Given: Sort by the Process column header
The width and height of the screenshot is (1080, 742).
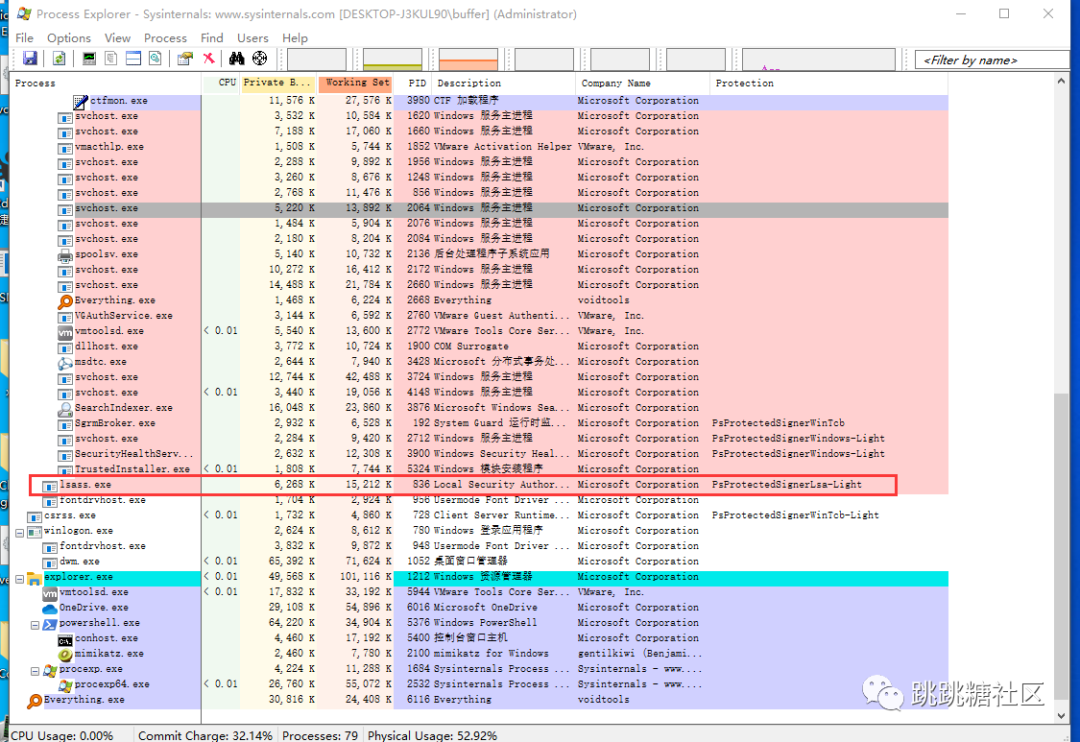Looking at the screenshot, I should pyautogui.click(x=105, y=83).
